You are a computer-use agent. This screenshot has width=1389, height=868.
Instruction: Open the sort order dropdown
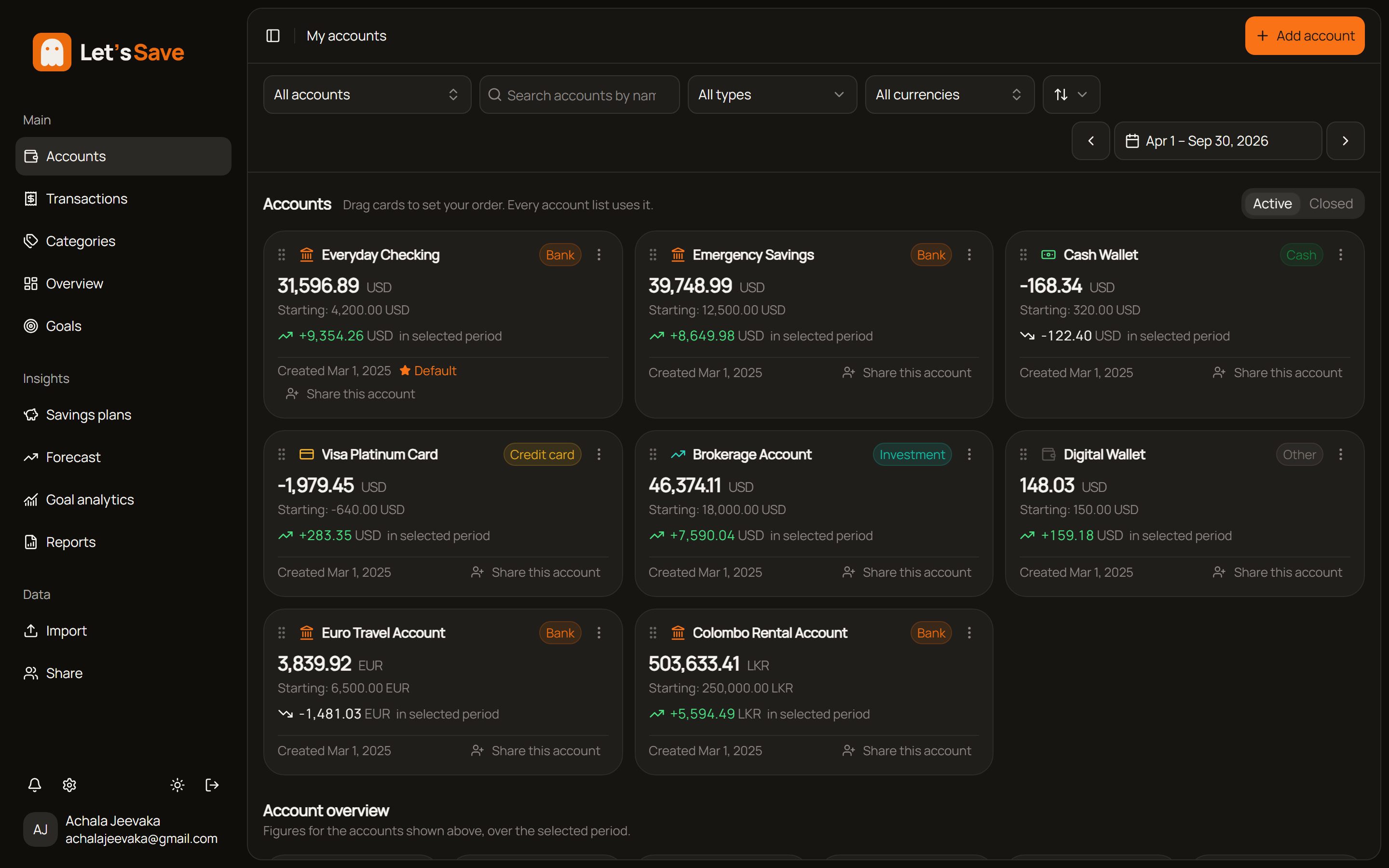pyautogui.click(x=1071, y=94)
